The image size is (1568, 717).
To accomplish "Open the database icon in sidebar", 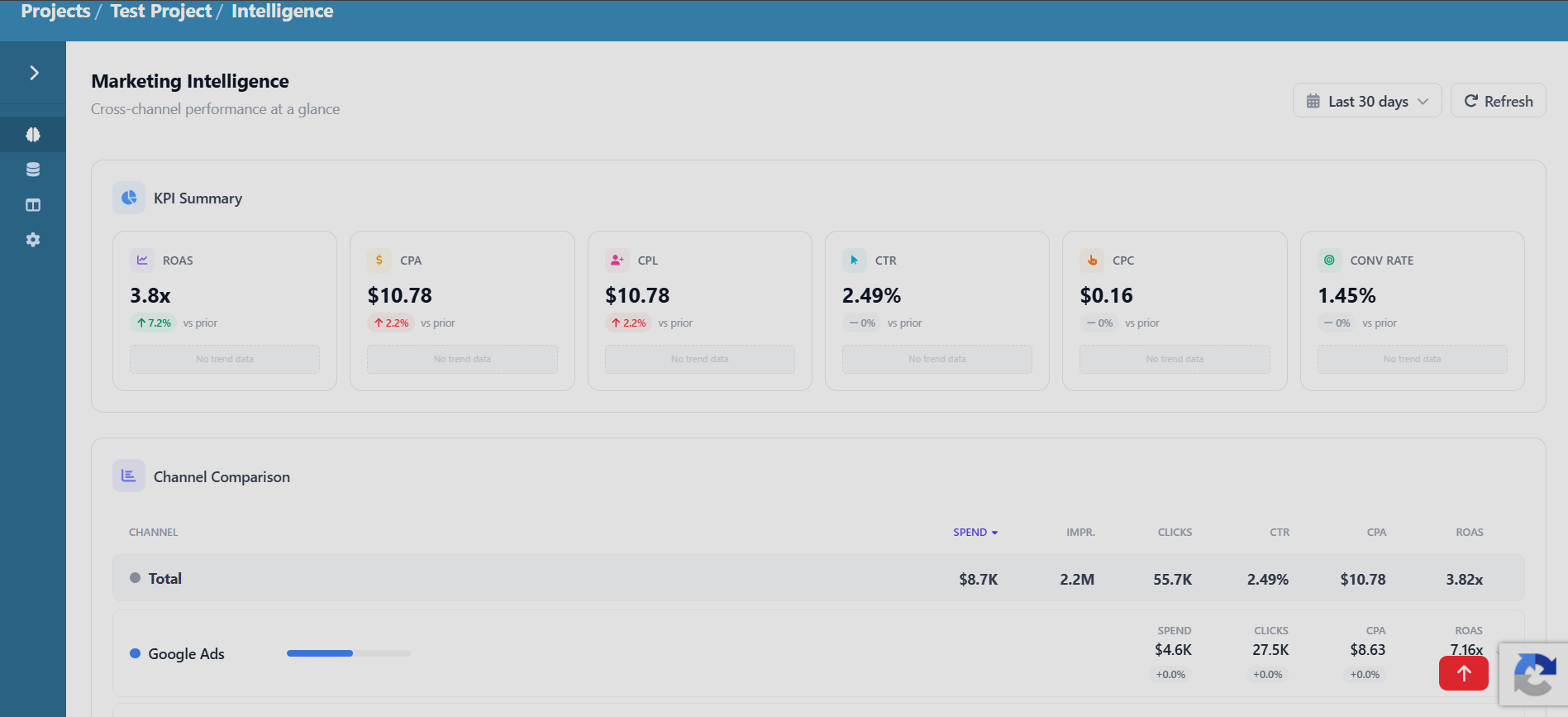I will tap(33, 170).
